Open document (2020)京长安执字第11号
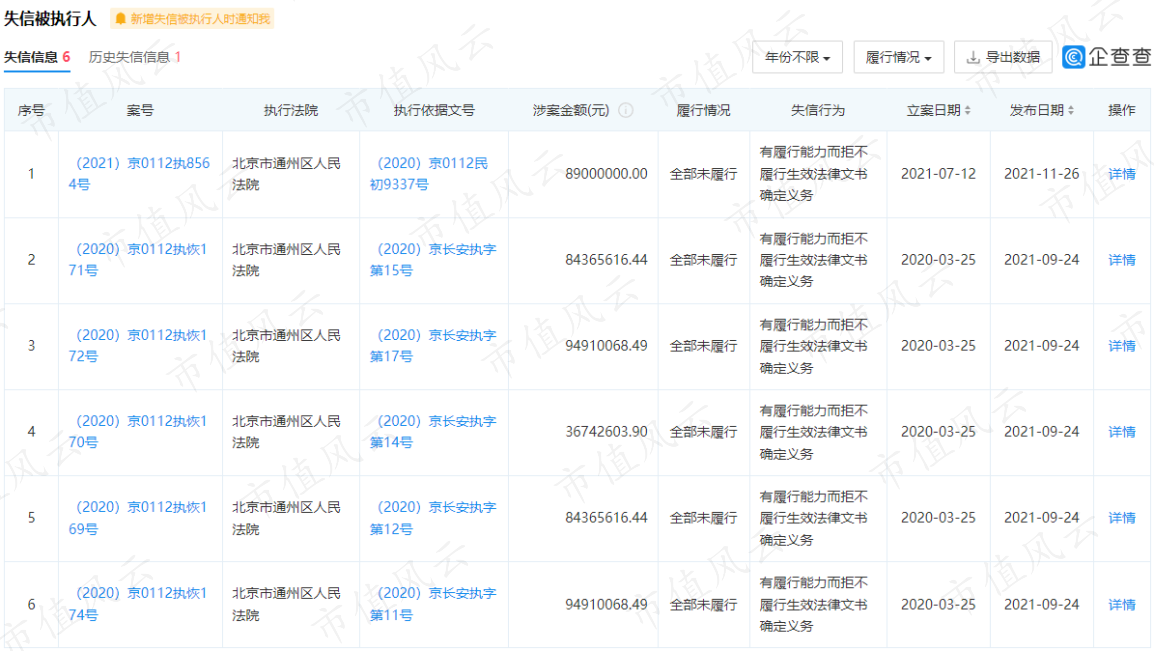 point(433,604)
